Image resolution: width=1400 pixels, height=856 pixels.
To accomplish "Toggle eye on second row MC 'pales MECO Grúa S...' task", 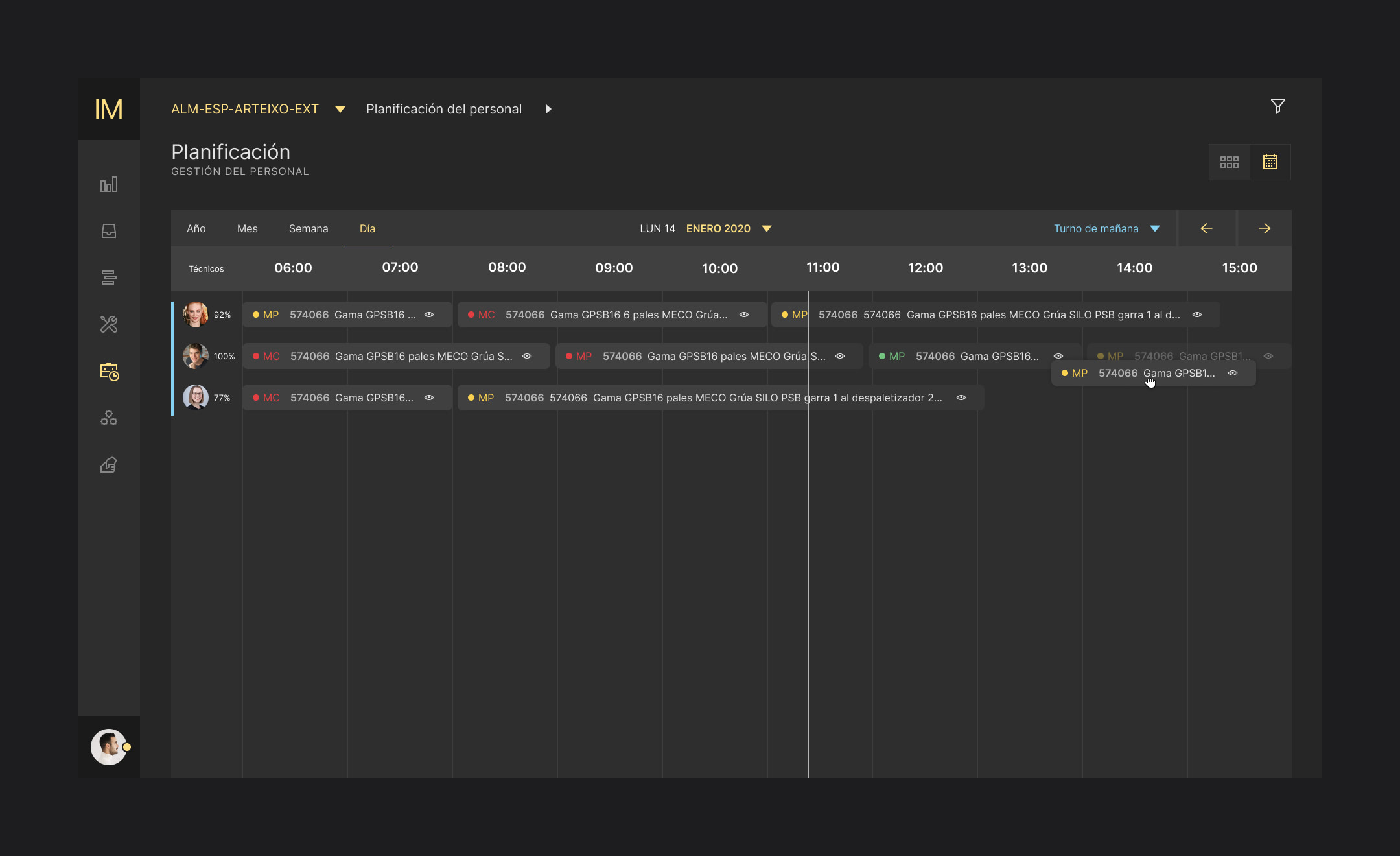I will (527, 356).
